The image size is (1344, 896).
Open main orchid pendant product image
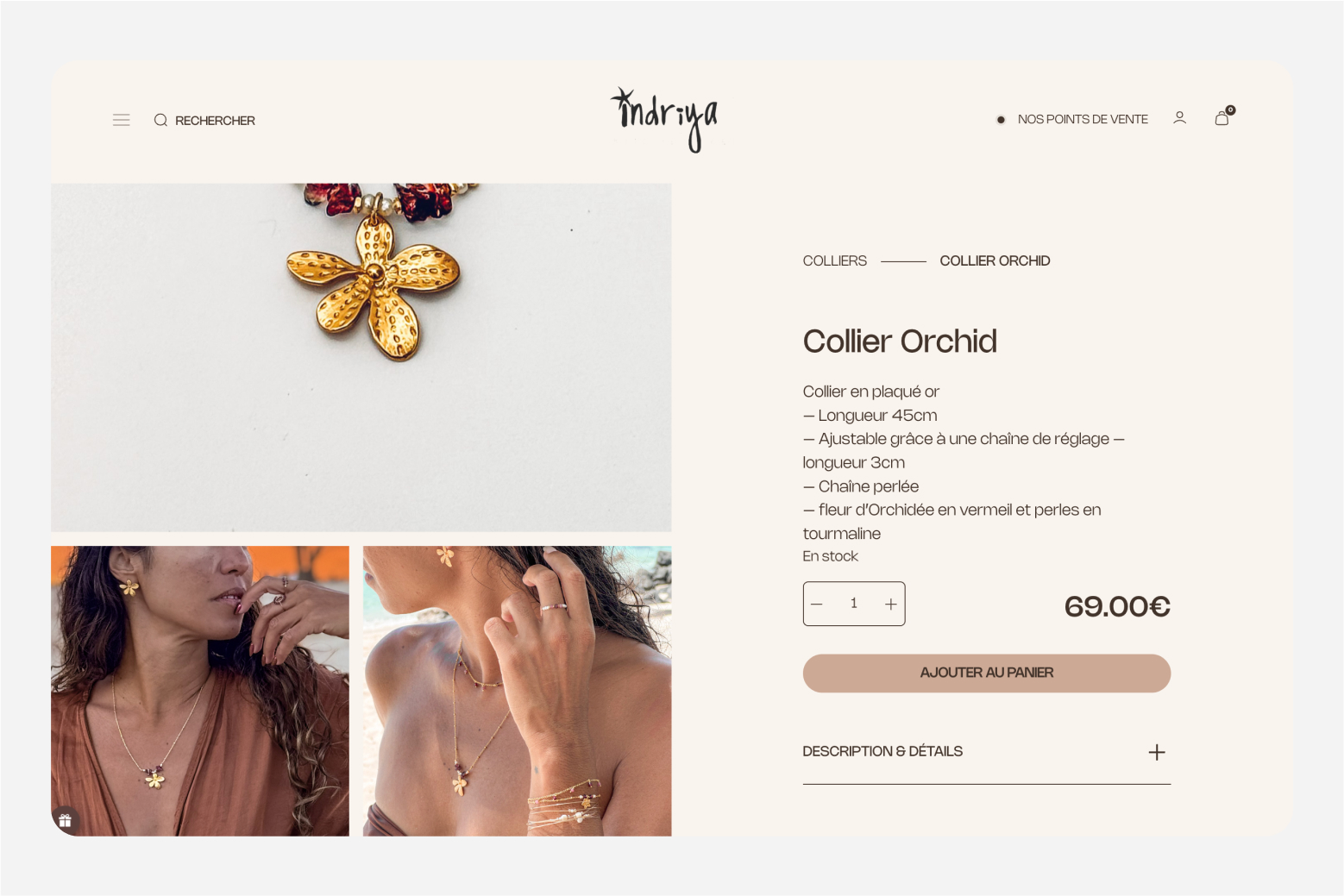[x=361, y=357]
